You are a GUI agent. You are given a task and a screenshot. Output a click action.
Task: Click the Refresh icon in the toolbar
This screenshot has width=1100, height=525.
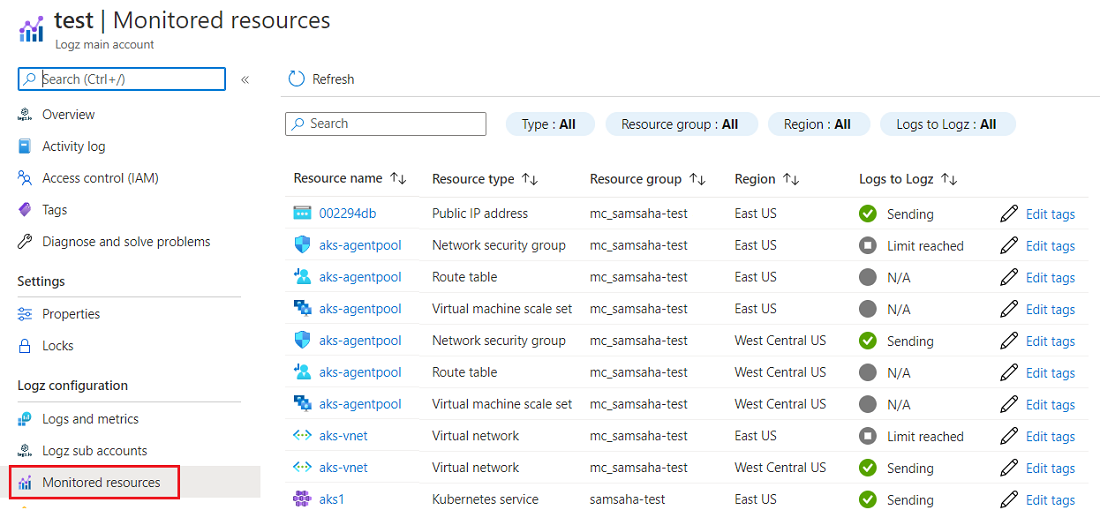tap(296, 79)
